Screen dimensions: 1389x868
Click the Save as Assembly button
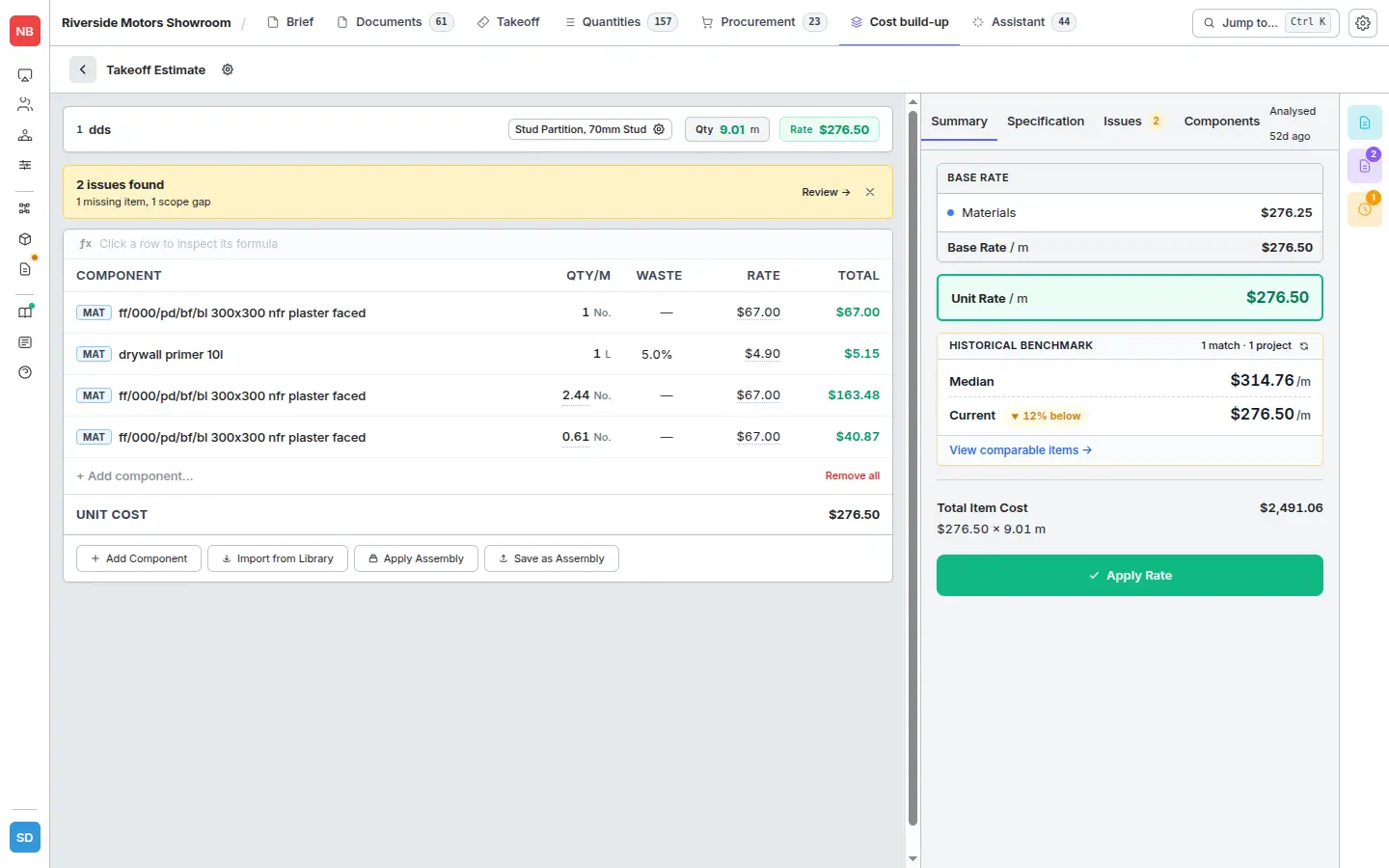coord(552,558)
